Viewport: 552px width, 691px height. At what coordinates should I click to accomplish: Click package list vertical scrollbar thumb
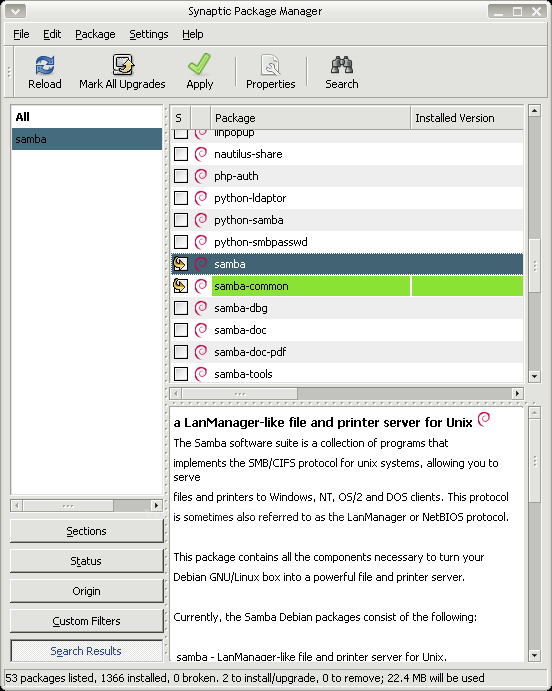534,266
